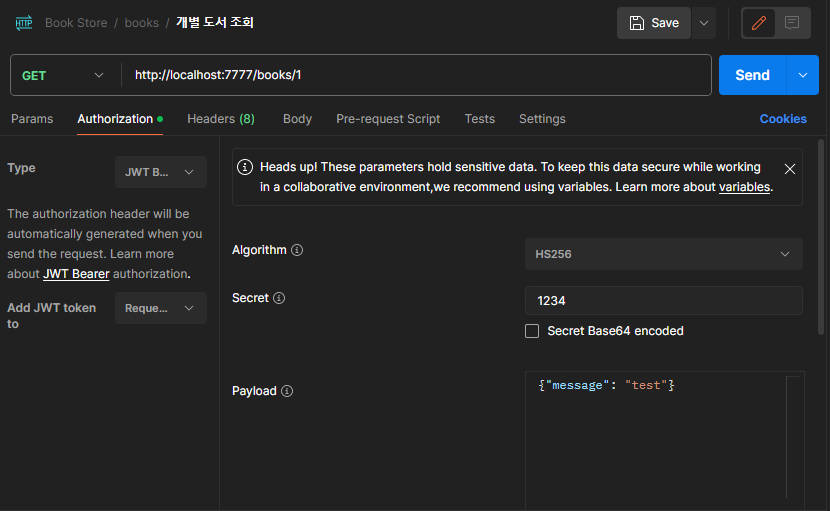Click the floppy disk Save button
The height and width of the screenshot is (511, 830).
(654, 23)
